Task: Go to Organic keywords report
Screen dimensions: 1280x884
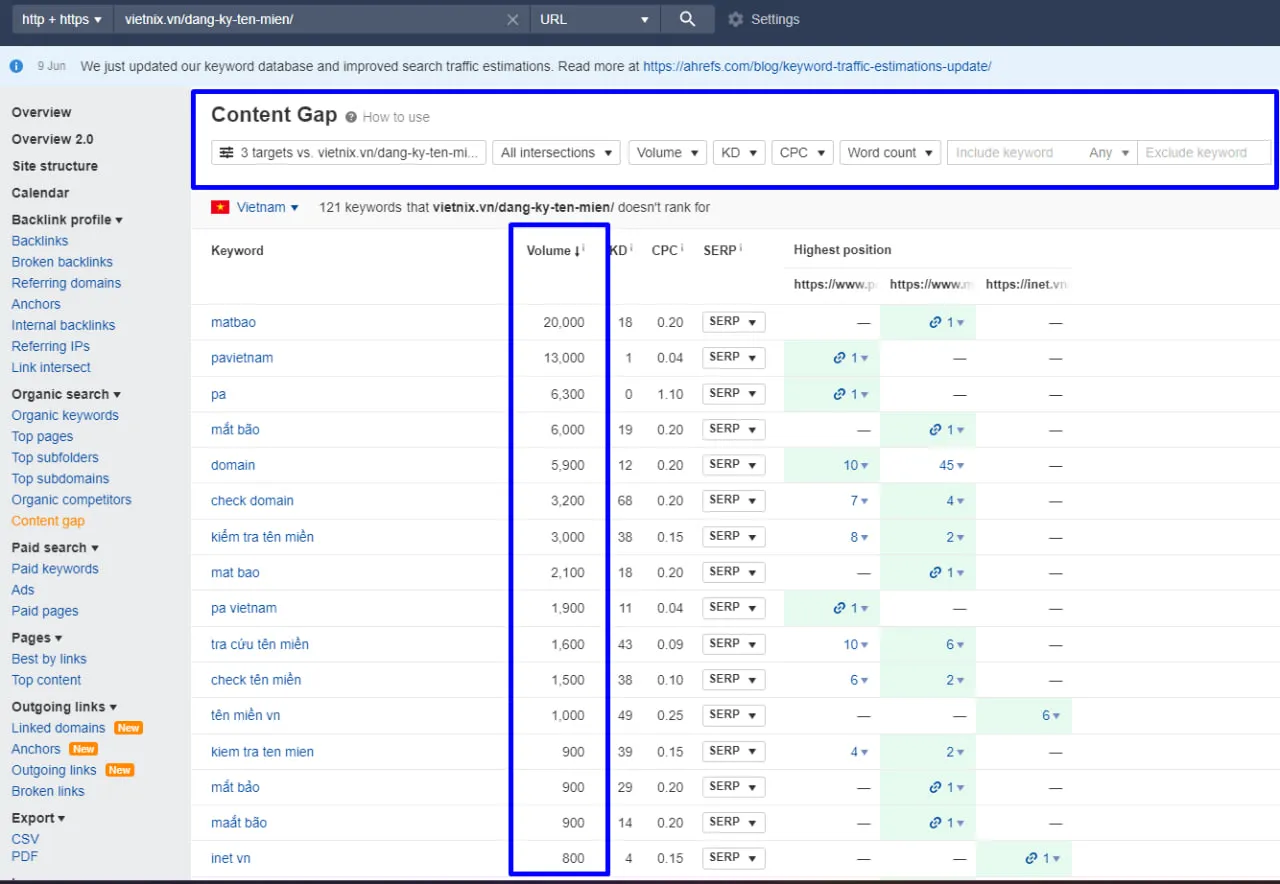Action: click(65, 415)
